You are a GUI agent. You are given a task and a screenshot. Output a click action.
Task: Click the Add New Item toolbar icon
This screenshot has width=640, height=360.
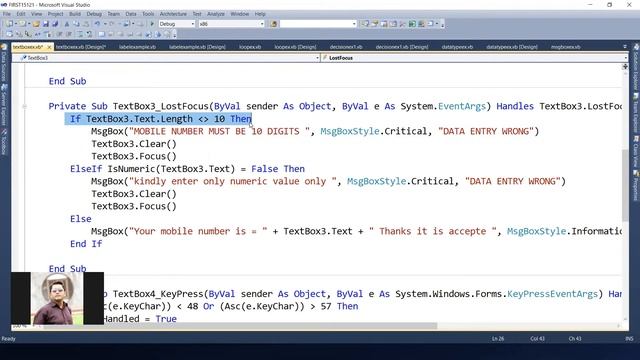[22, 24]
